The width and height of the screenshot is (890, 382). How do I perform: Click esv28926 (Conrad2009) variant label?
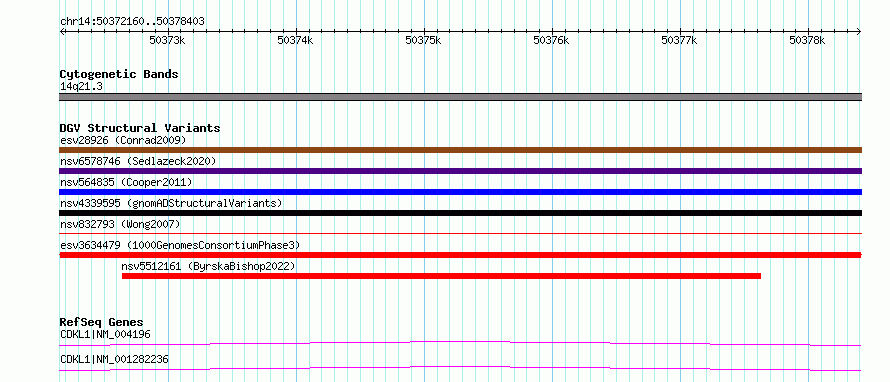tap(123, 140)
